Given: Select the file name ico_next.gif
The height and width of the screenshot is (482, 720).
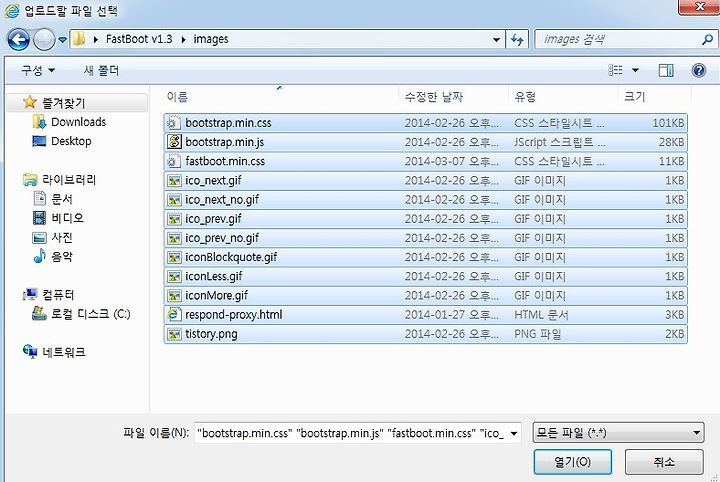Looking at the screenshot, I should tap(213, 181).
